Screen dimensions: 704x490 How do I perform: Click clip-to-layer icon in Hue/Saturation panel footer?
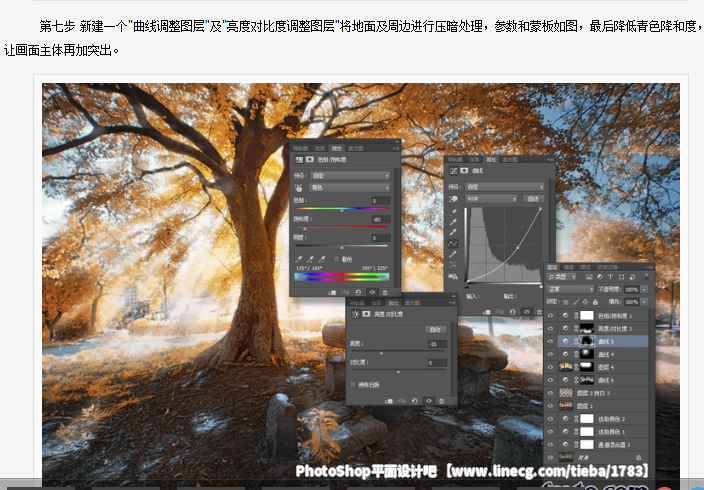click(x=332, y=292)
